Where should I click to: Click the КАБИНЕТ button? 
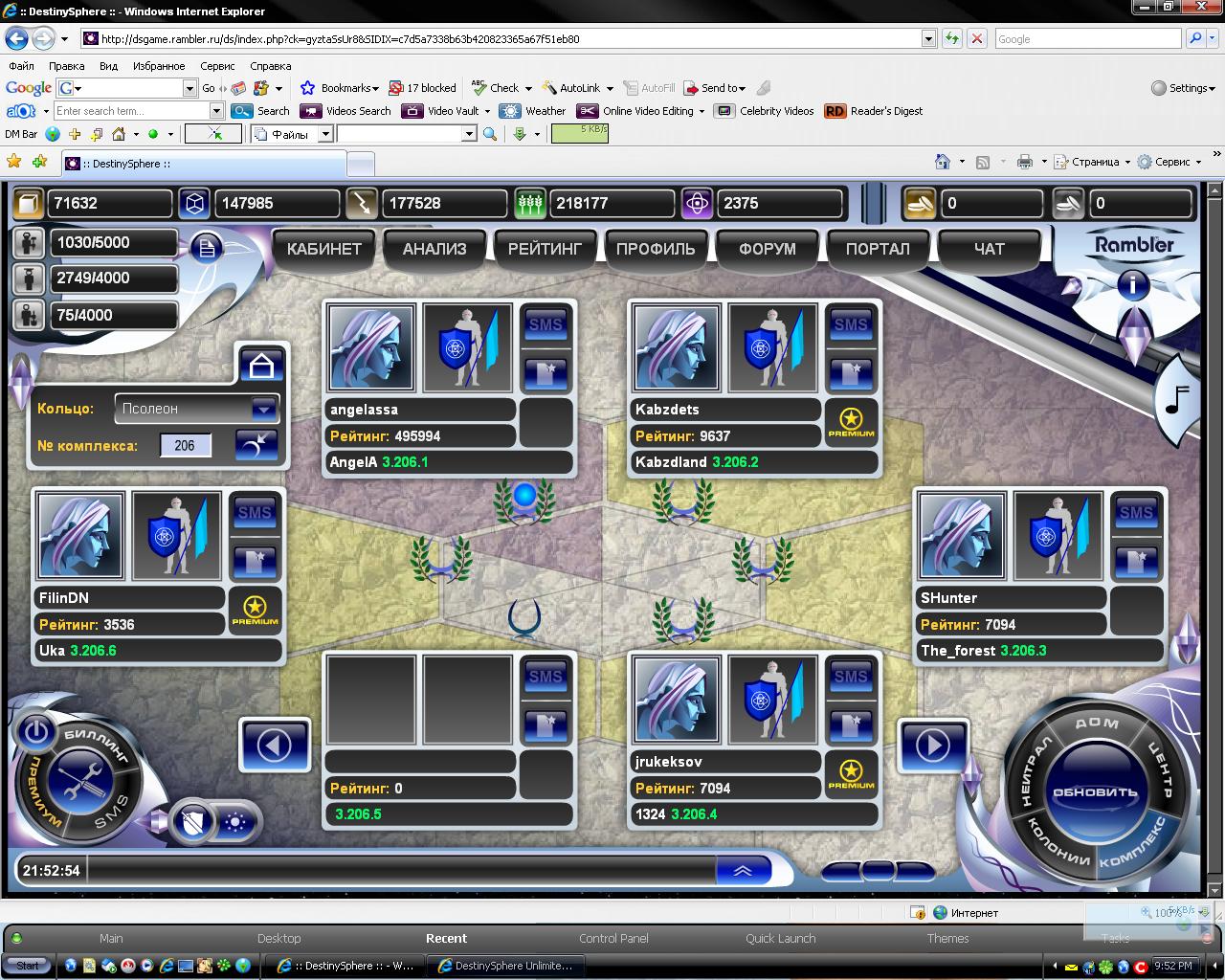pyautogui.click(x=324, y=249)
